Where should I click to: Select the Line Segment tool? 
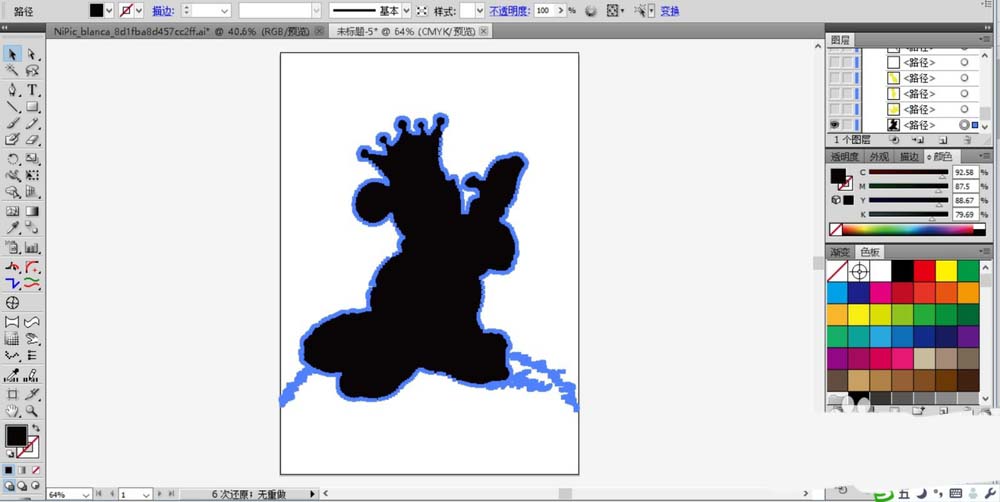[x=12, y=107]
